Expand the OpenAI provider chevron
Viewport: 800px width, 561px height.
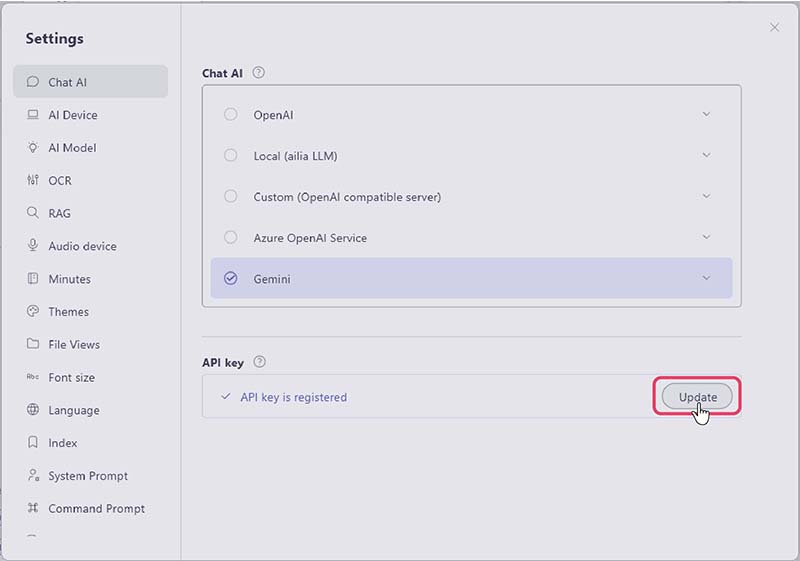(706, 114)
